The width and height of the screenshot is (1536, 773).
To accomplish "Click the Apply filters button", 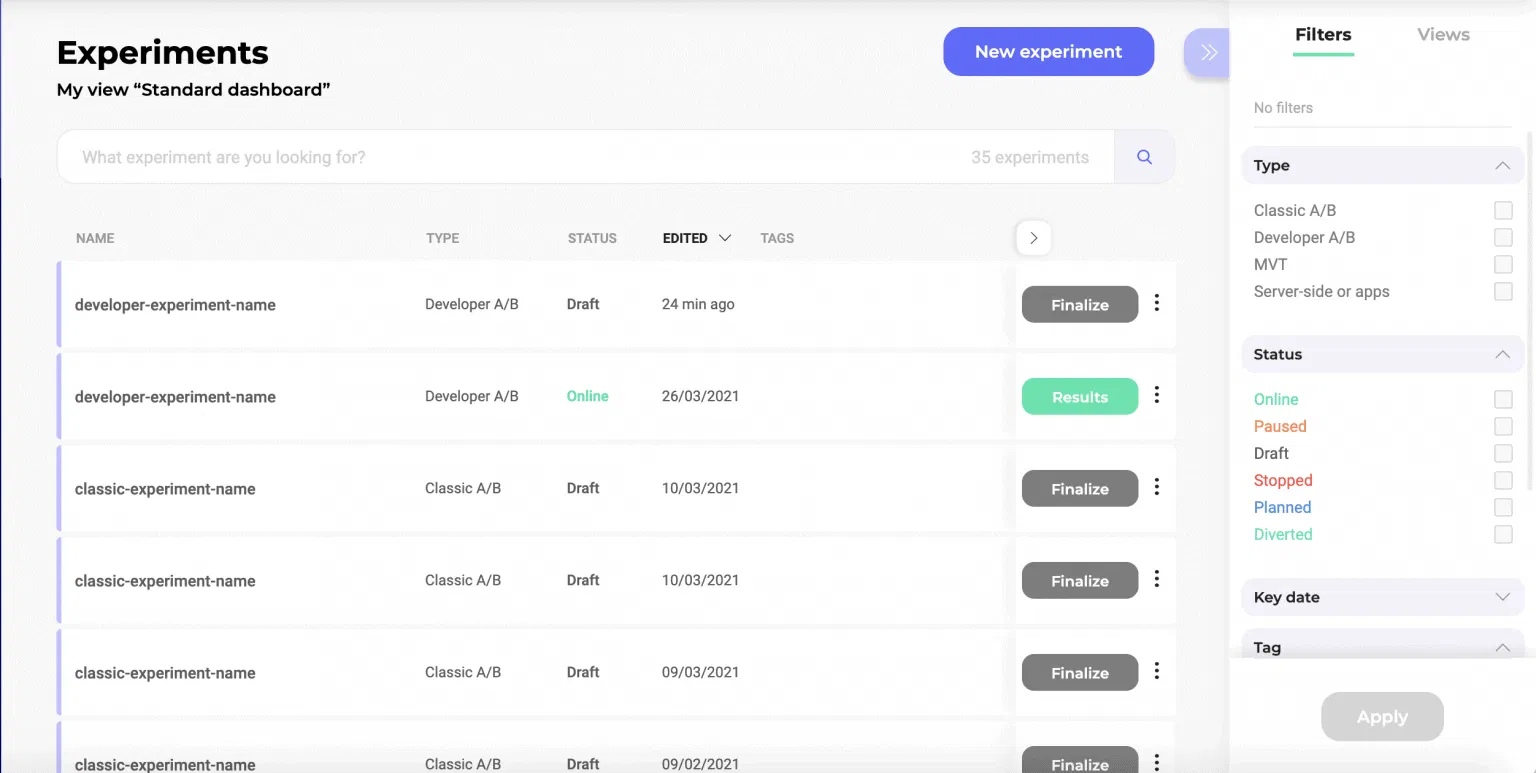I will coord(1382,717).
